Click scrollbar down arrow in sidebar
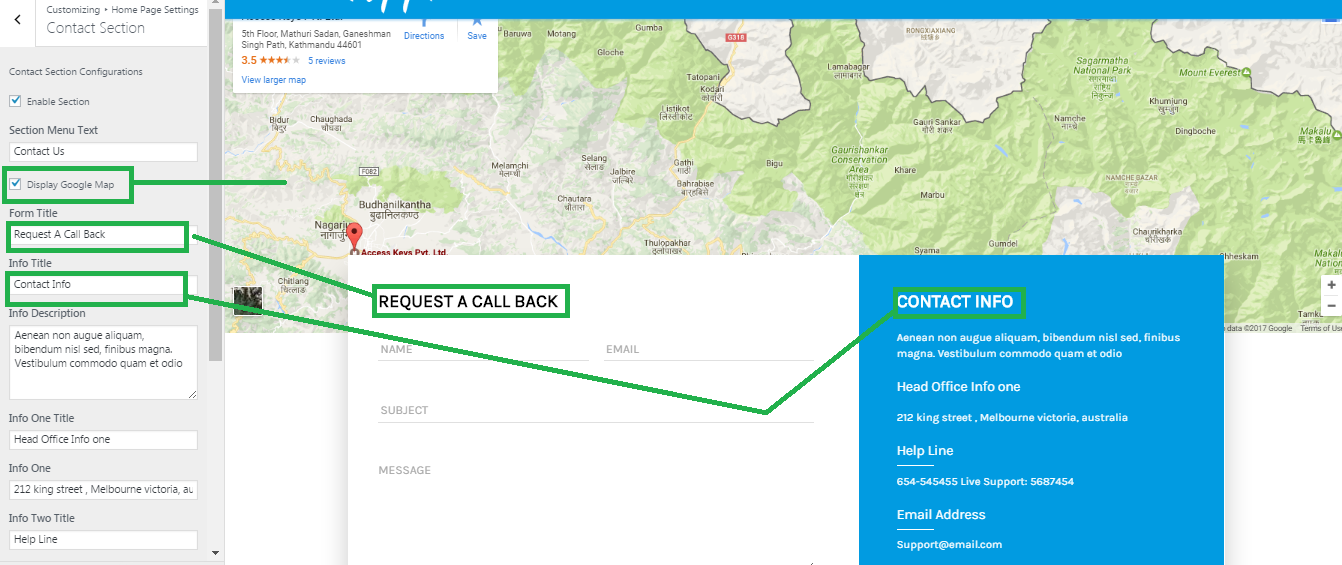Image resolution: width=1342 pixels, height=565 pixels. [x=216, y=552]
